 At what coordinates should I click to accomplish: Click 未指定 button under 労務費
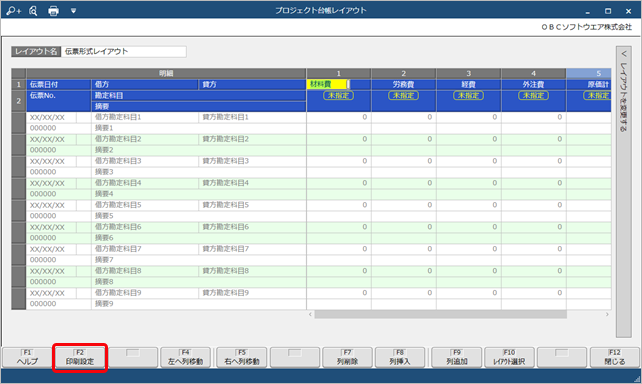[403, 95]
